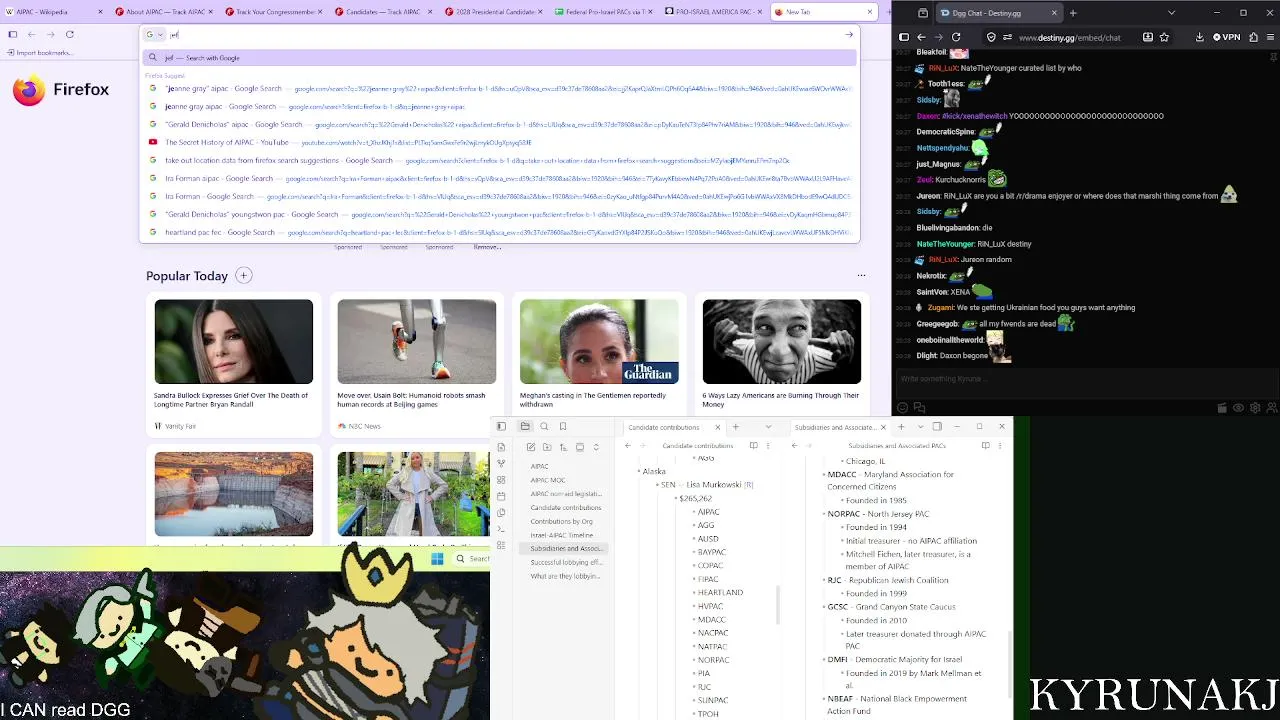Toggle reading view in Subsidiaries pane
This screenshot has height=720, width=1280.
click(x=985, y=446)
